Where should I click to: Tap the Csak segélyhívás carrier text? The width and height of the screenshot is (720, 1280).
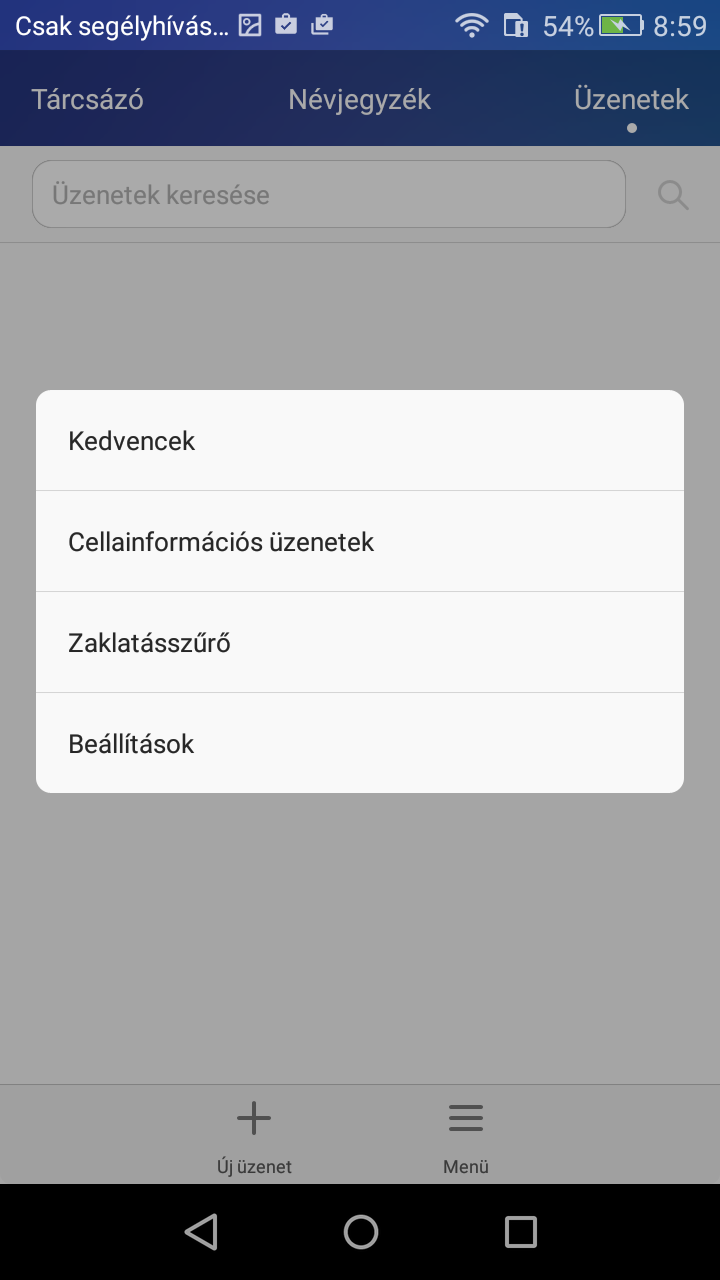pos(121,26)
